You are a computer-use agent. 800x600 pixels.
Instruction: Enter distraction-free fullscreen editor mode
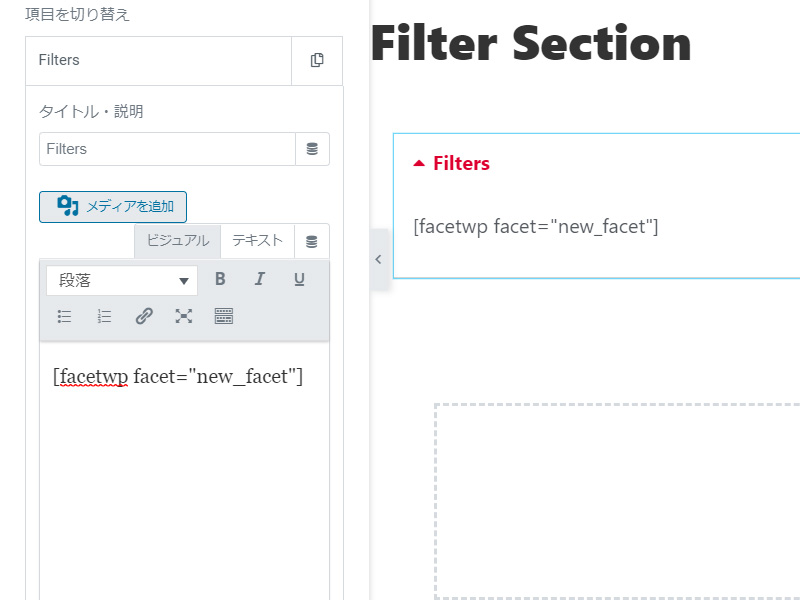coord(184,316)
